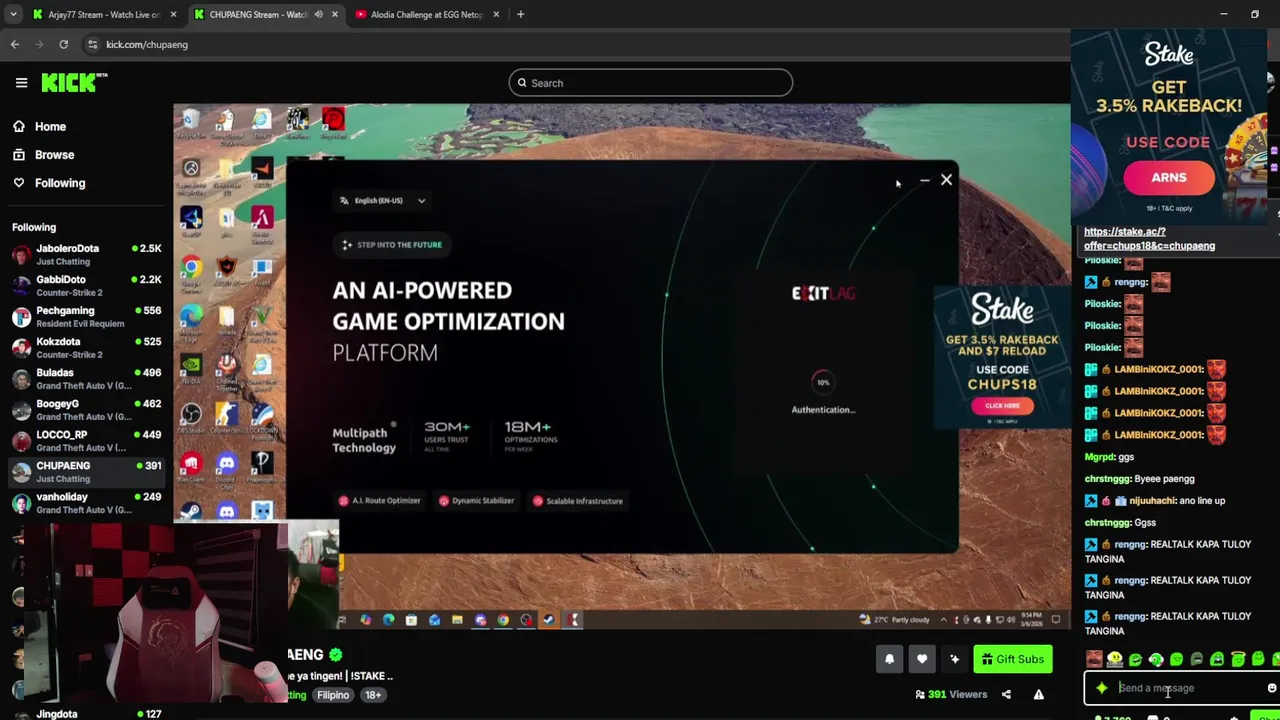Open the tab search dropdown arrow
The image size is (1280, 720).
tap(13, 14)
